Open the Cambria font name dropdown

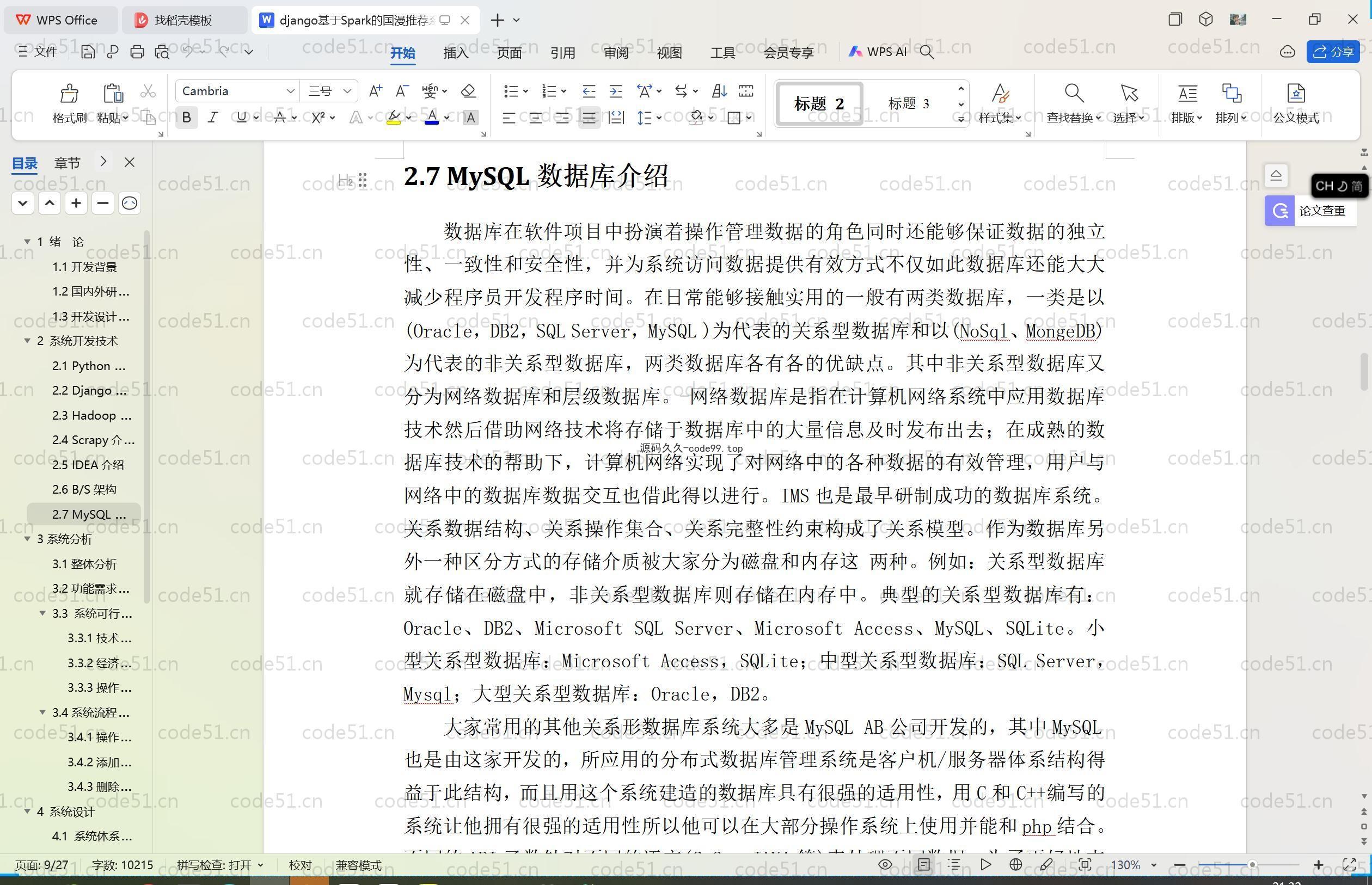pos(290,91)
